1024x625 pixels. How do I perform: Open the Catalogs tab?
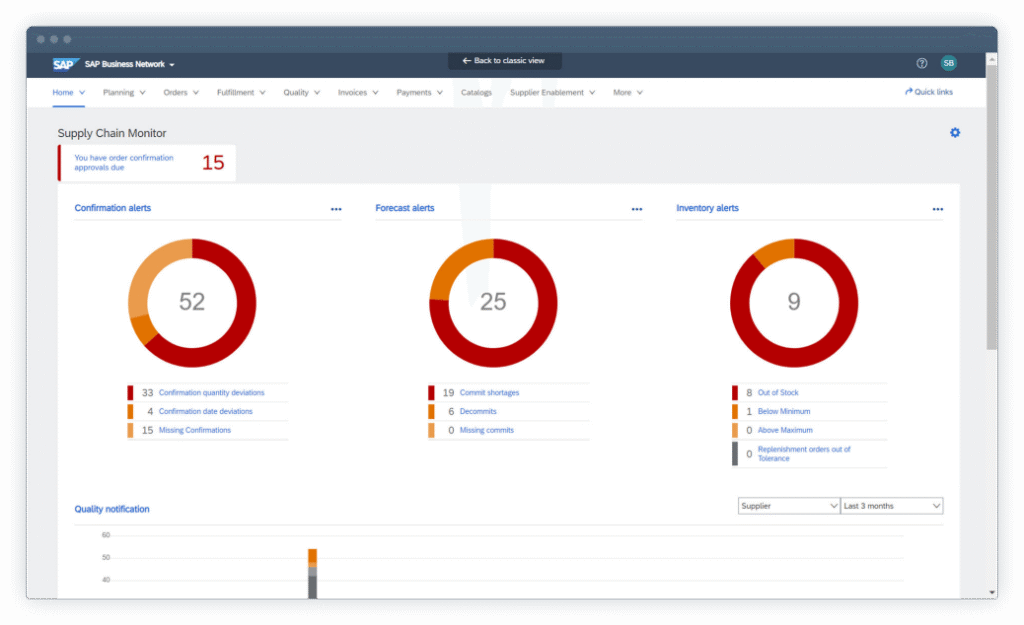click(x=476, y=92)
